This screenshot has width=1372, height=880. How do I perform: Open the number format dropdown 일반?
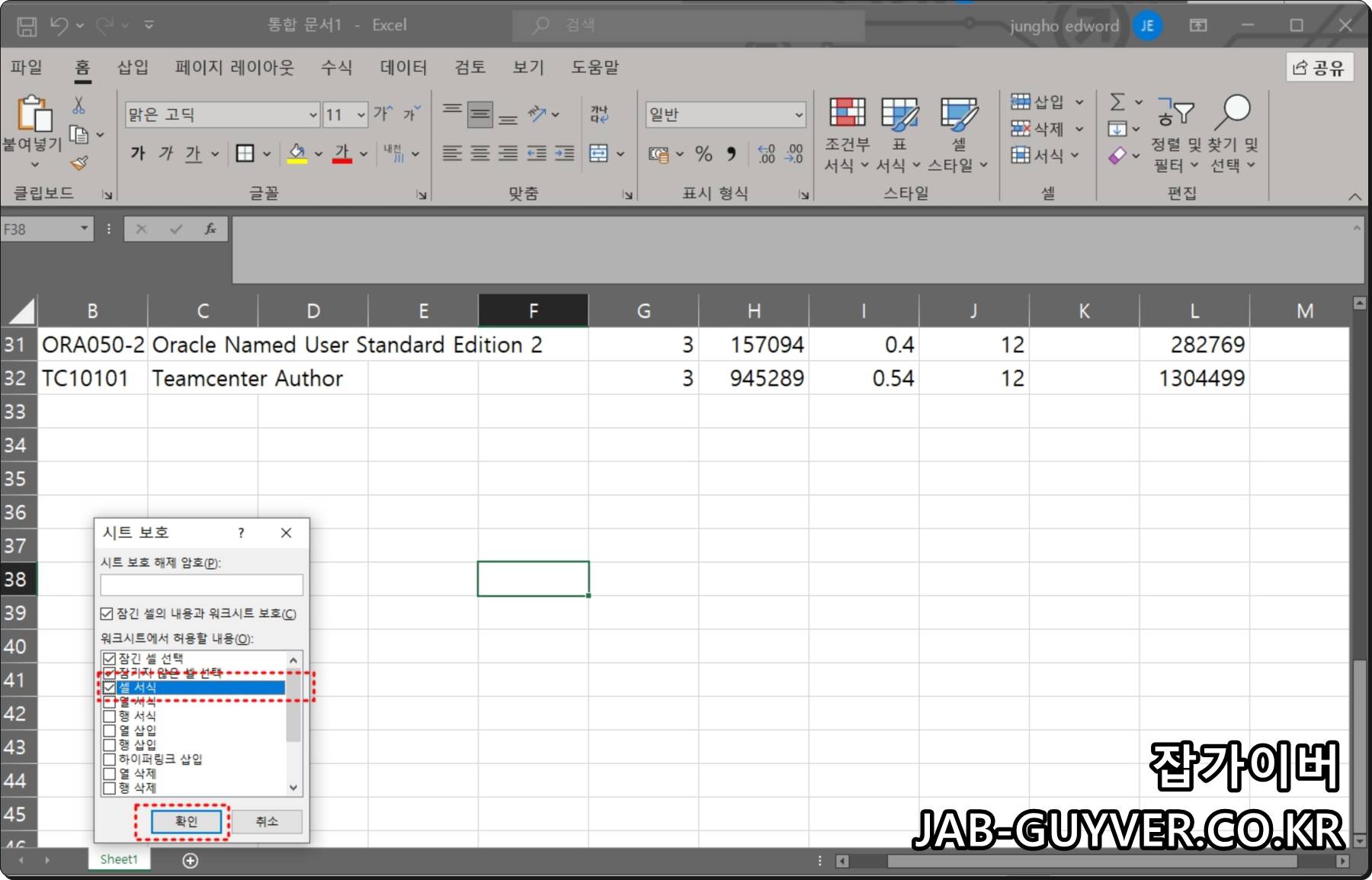(798, 115)
